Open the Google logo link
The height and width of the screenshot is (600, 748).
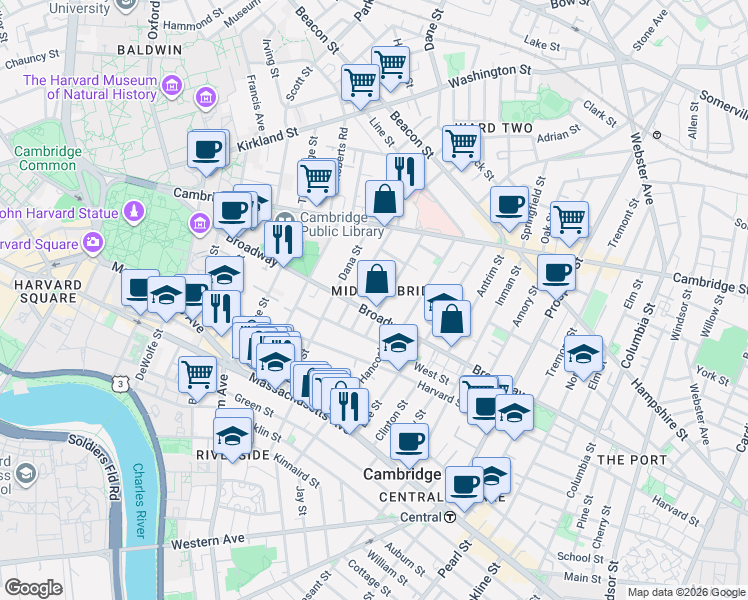(x=33, y=588)
